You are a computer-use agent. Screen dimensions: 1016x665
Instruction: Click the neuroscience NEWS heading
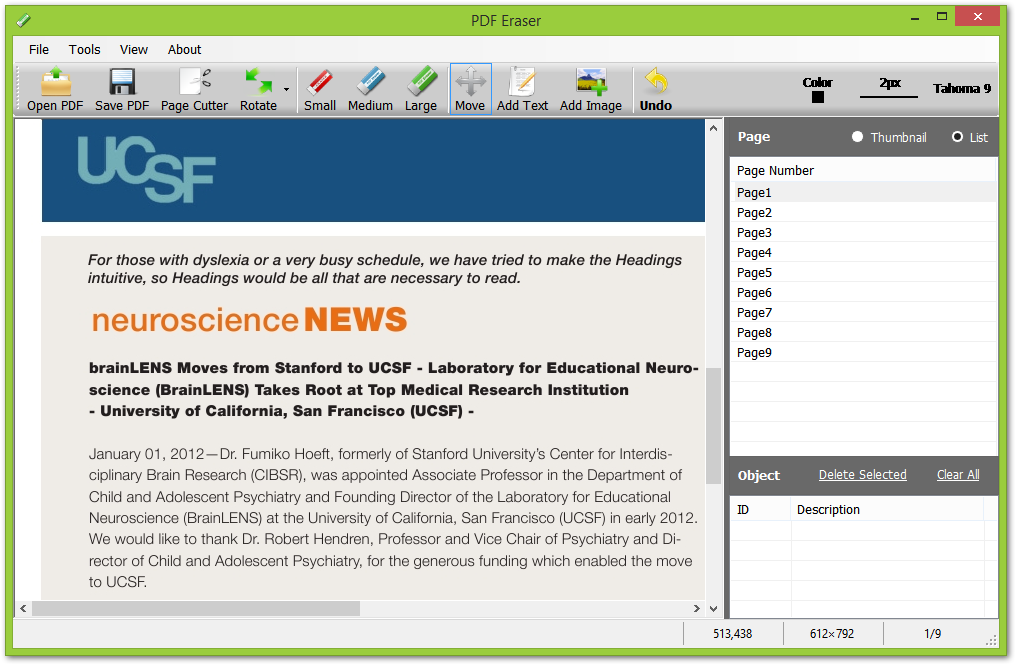pos(249,320)
